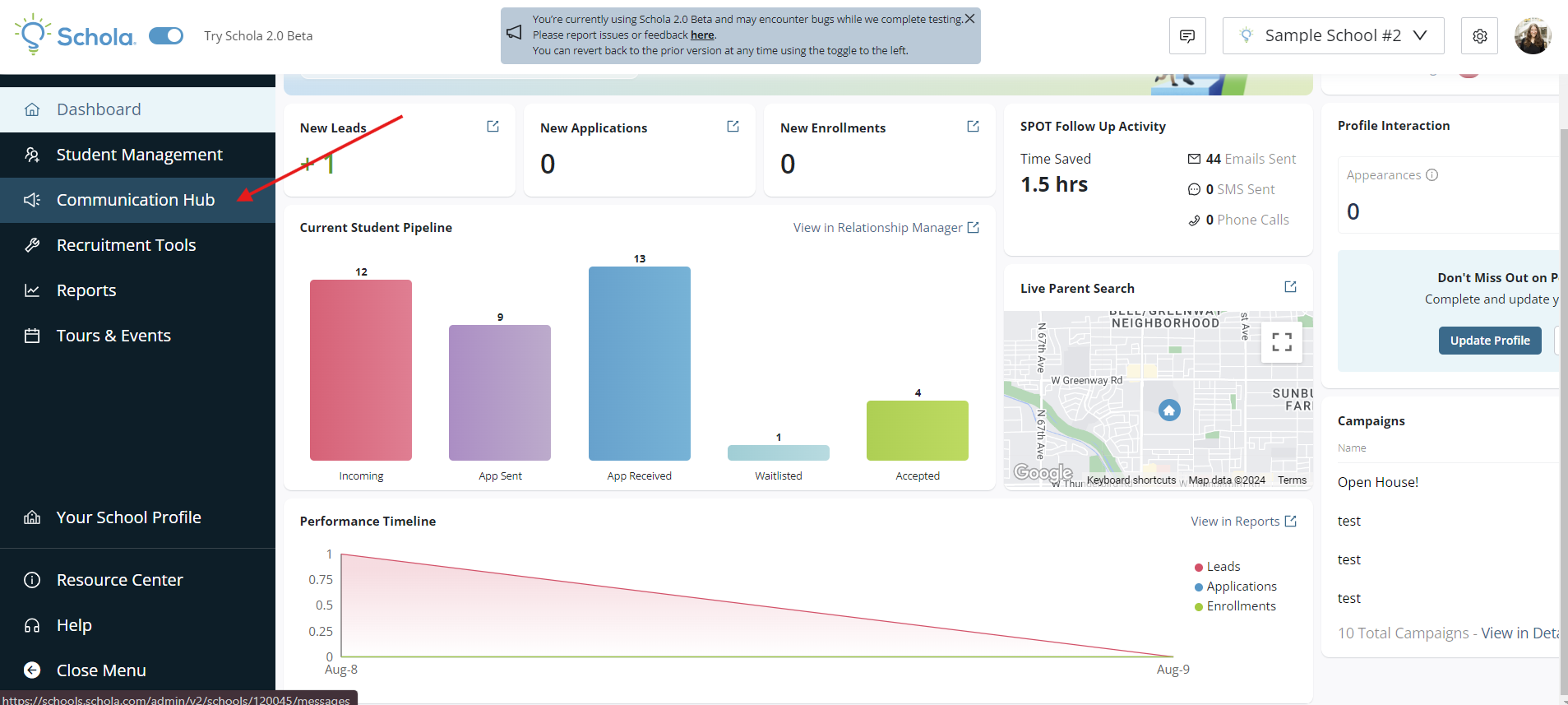Viewport: 1568px width, 705px height.
Task: Click the user profile avatar
Action: (1533, 36)
